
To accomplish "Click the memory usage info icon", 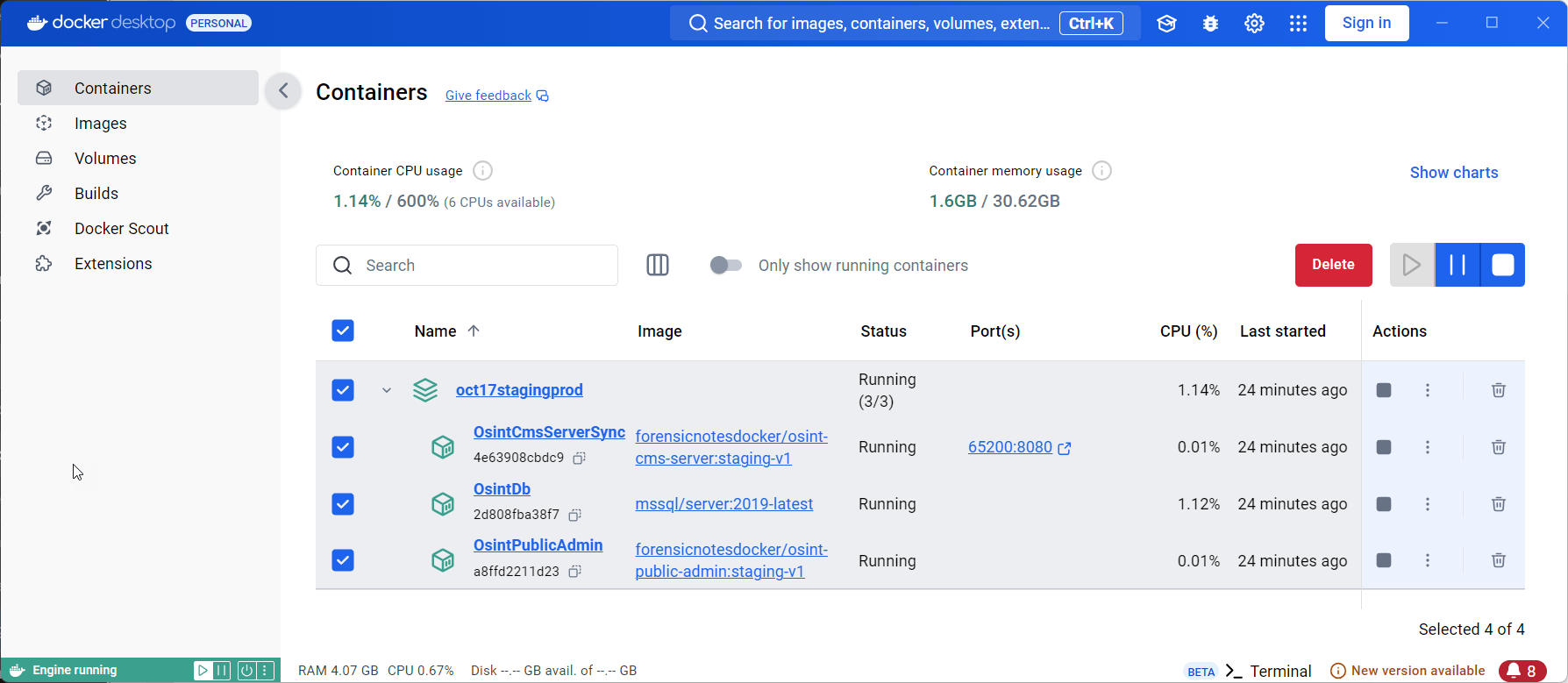I will point(1102,171).
